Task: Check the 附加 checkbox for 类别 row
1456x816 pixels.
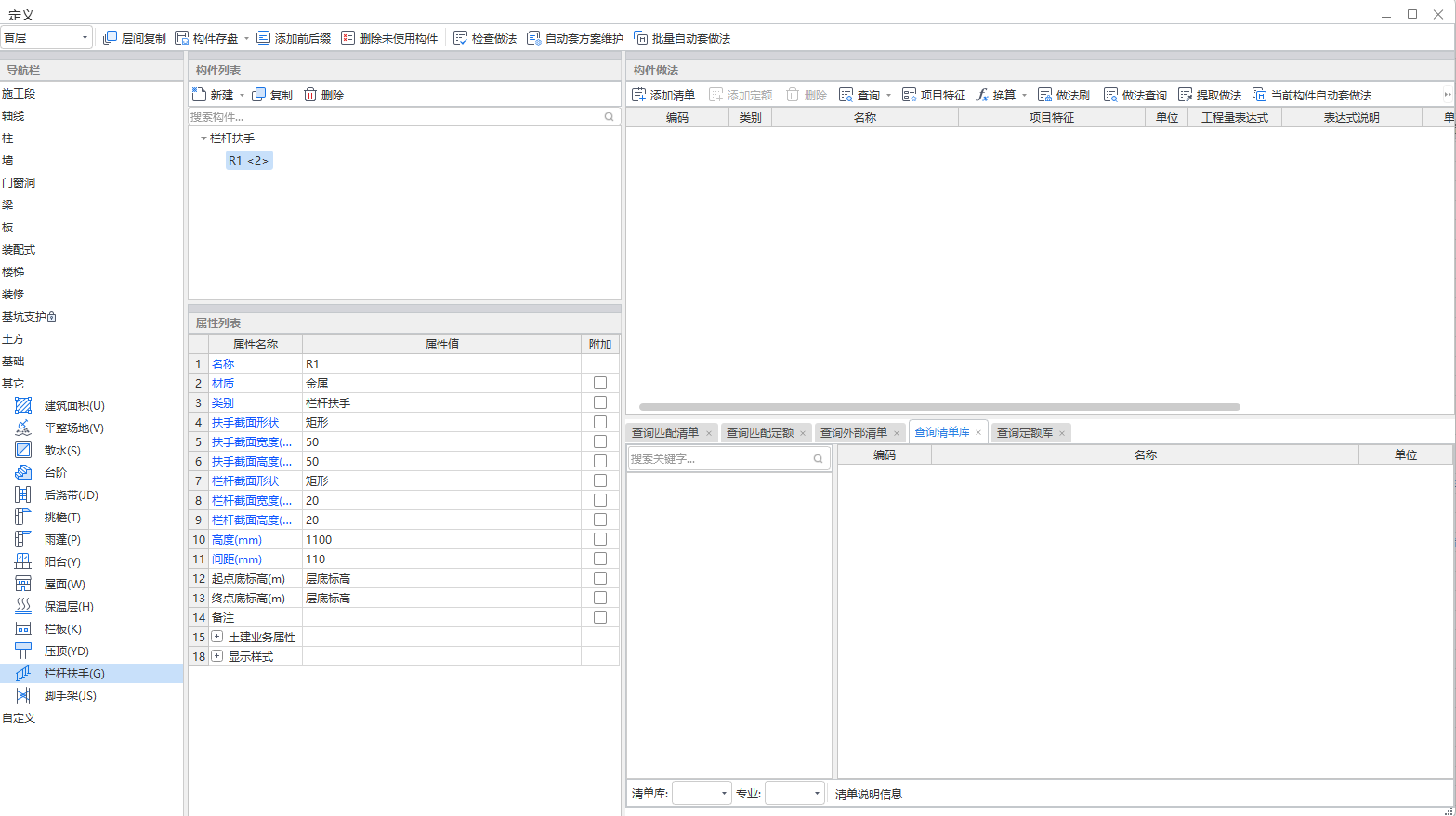Action: [600, 402]
